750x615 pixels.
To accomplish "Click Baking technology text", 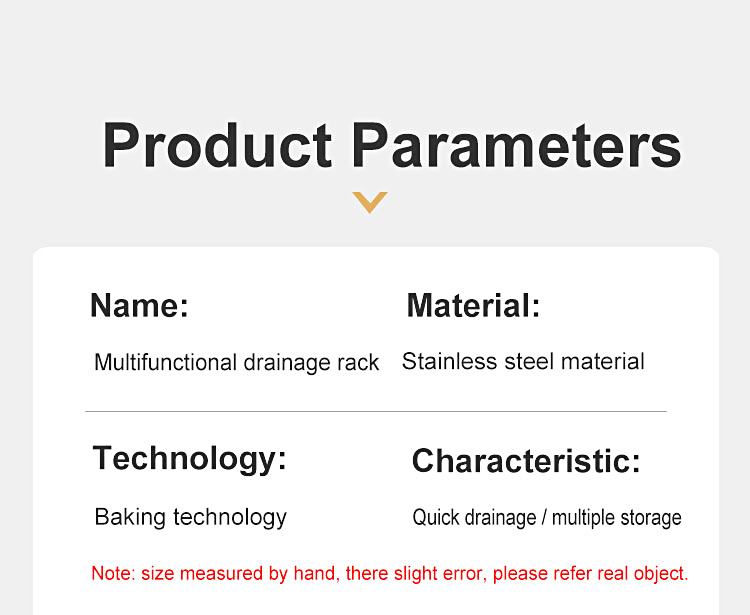I will pyautogui.click(x=191, y=517).
